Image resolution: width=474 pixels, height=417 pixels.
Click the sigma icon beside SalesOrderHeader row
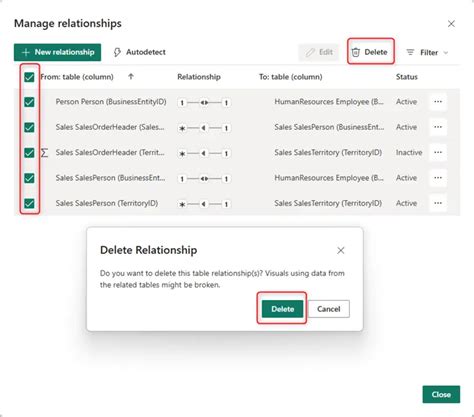pos(44,153)
